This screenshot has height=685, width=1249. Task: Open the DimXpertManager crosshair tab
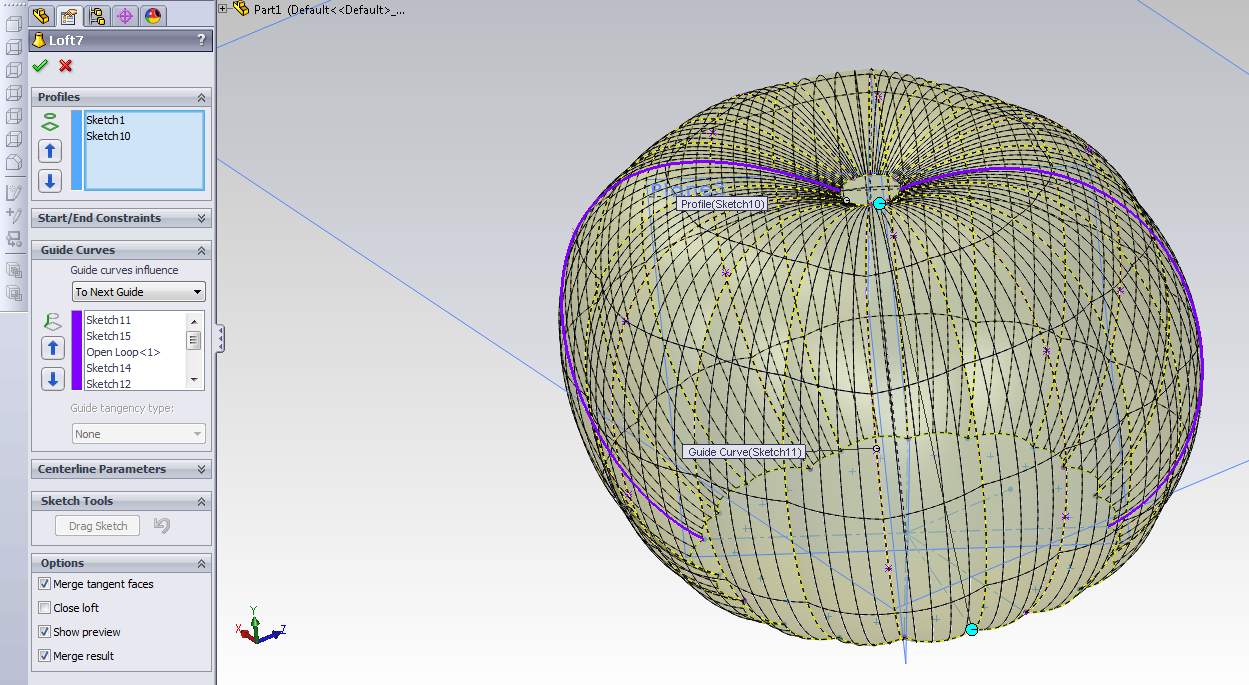[x=125, y=15]
